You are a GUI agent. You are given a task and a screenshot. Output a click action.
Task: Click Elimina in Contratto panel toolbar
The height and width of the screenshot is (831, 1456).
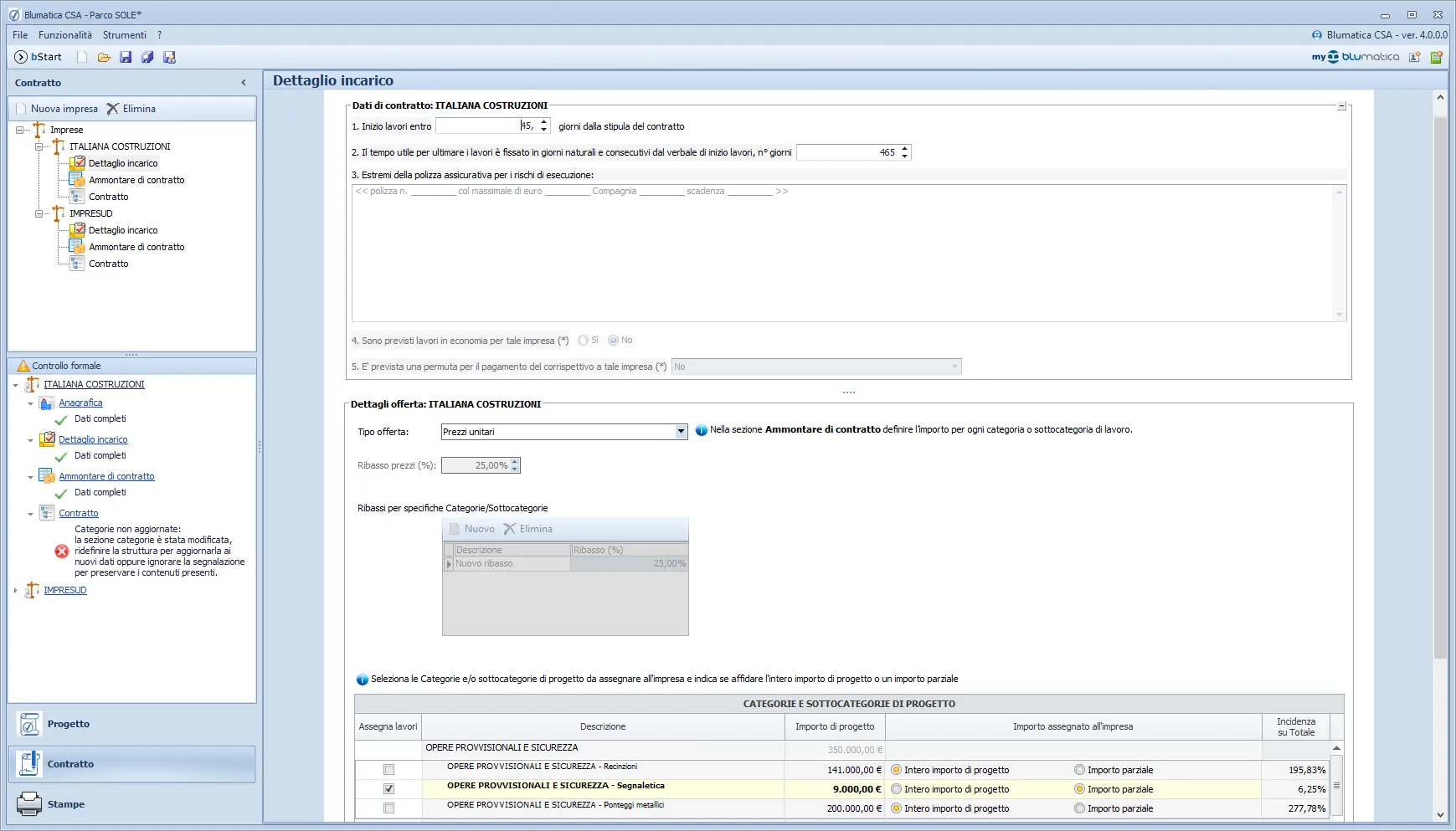[x=131, y=109]
